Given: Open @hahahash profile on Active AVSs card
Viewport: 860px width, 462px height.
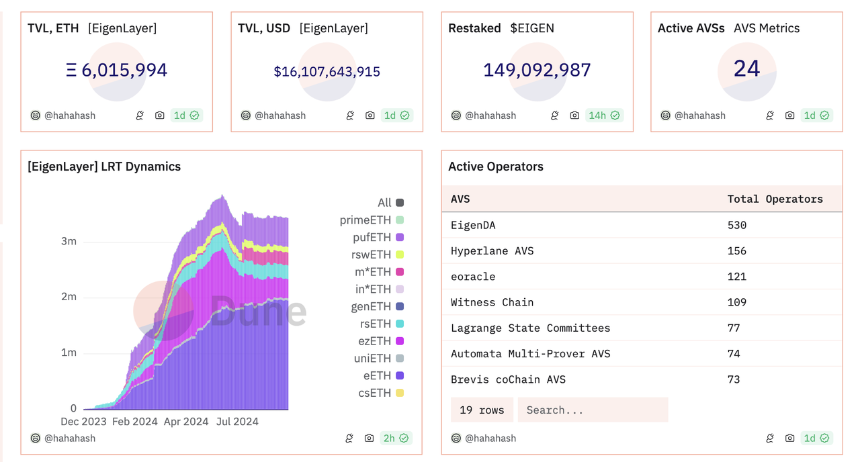Looking at the screenshot, I should pyautogui.click(x=700, y=115).
